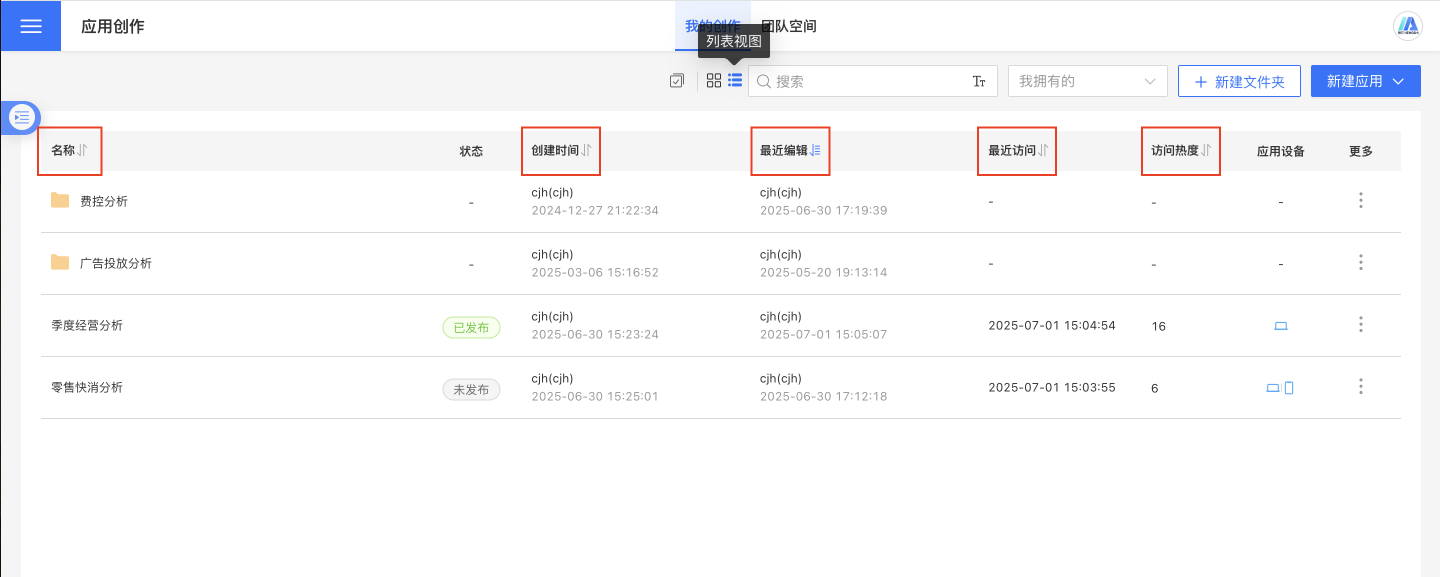Click the 未发布 status tag
Screen dimensions: 1440x577
(471, 389)
